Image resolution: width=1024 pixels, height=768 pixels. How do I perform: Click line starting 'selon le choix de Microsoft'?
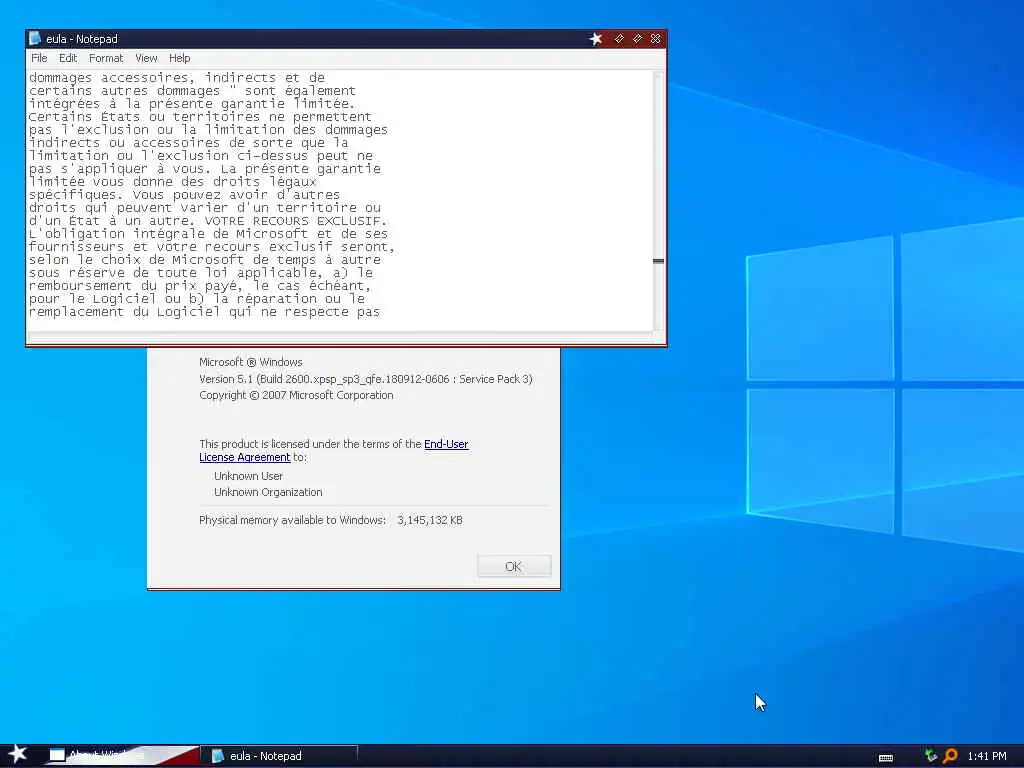pos(205,261)
